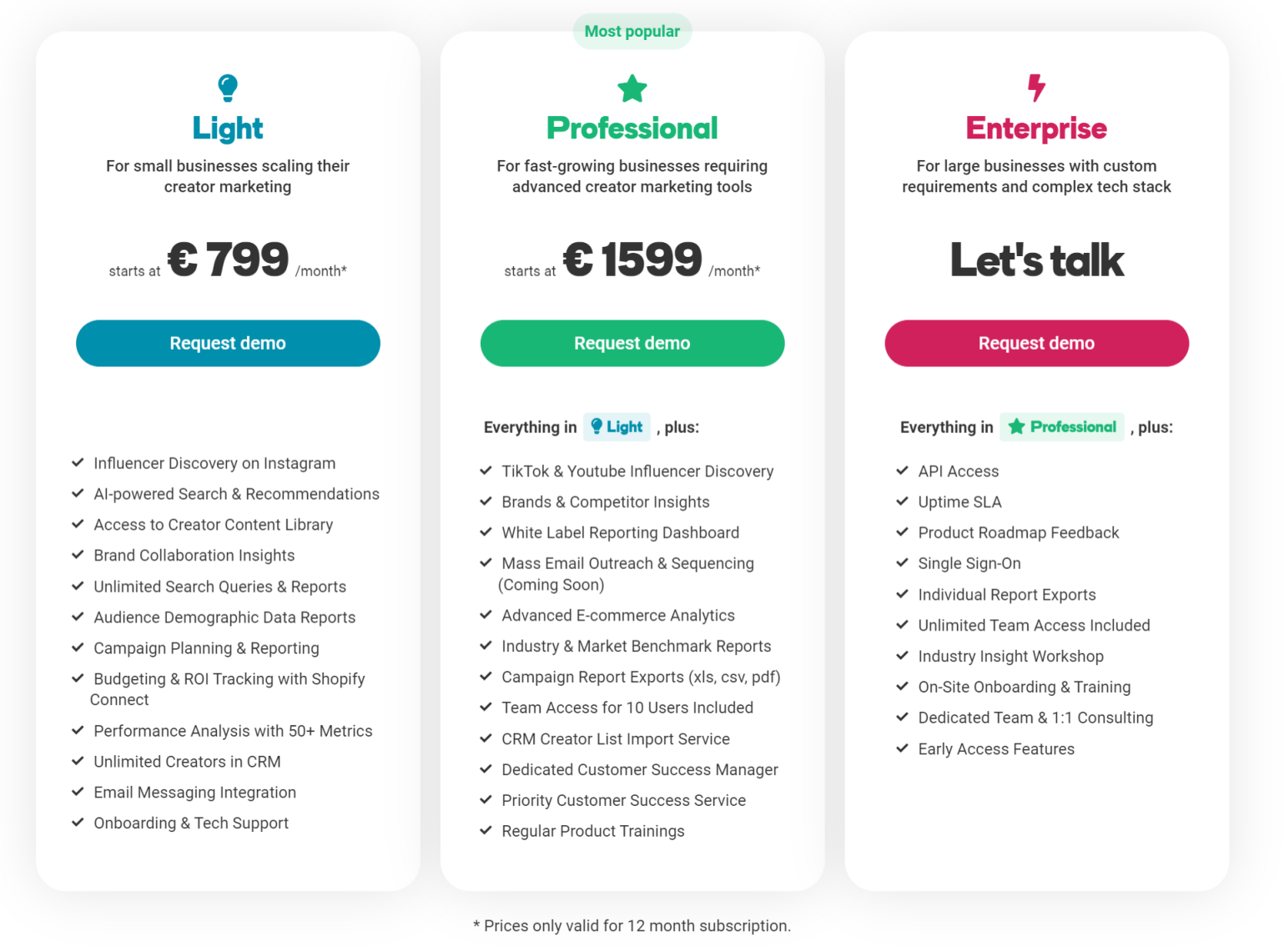Viewport: 1284px width, 952px height.
Task: Click the Most popular badge
Action: click(632, 32)
